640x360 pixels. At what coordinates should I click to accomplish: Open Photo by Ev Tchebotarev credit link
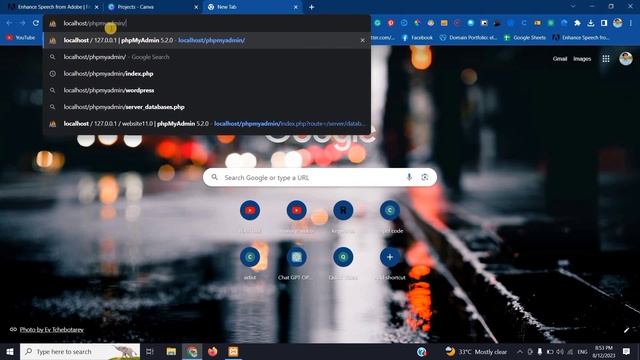click(51, 329)
